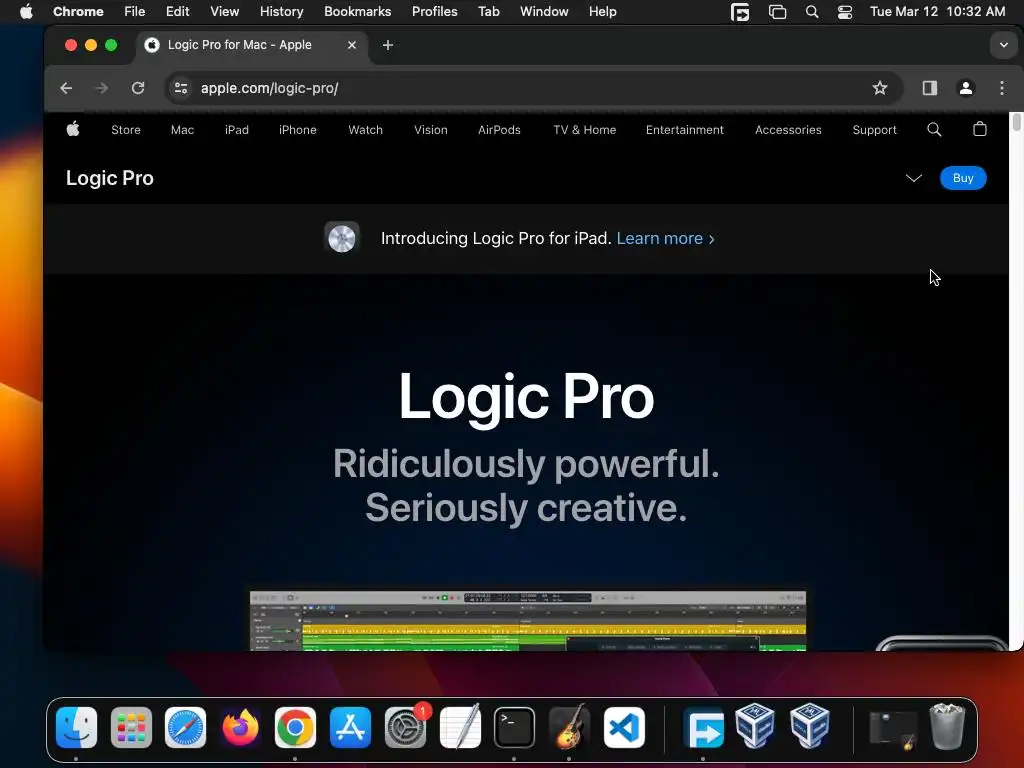1024x768 pixels.
Task: Launch GarageBand from the Dock
Action: pyautogui.click(x=569, y=727)
